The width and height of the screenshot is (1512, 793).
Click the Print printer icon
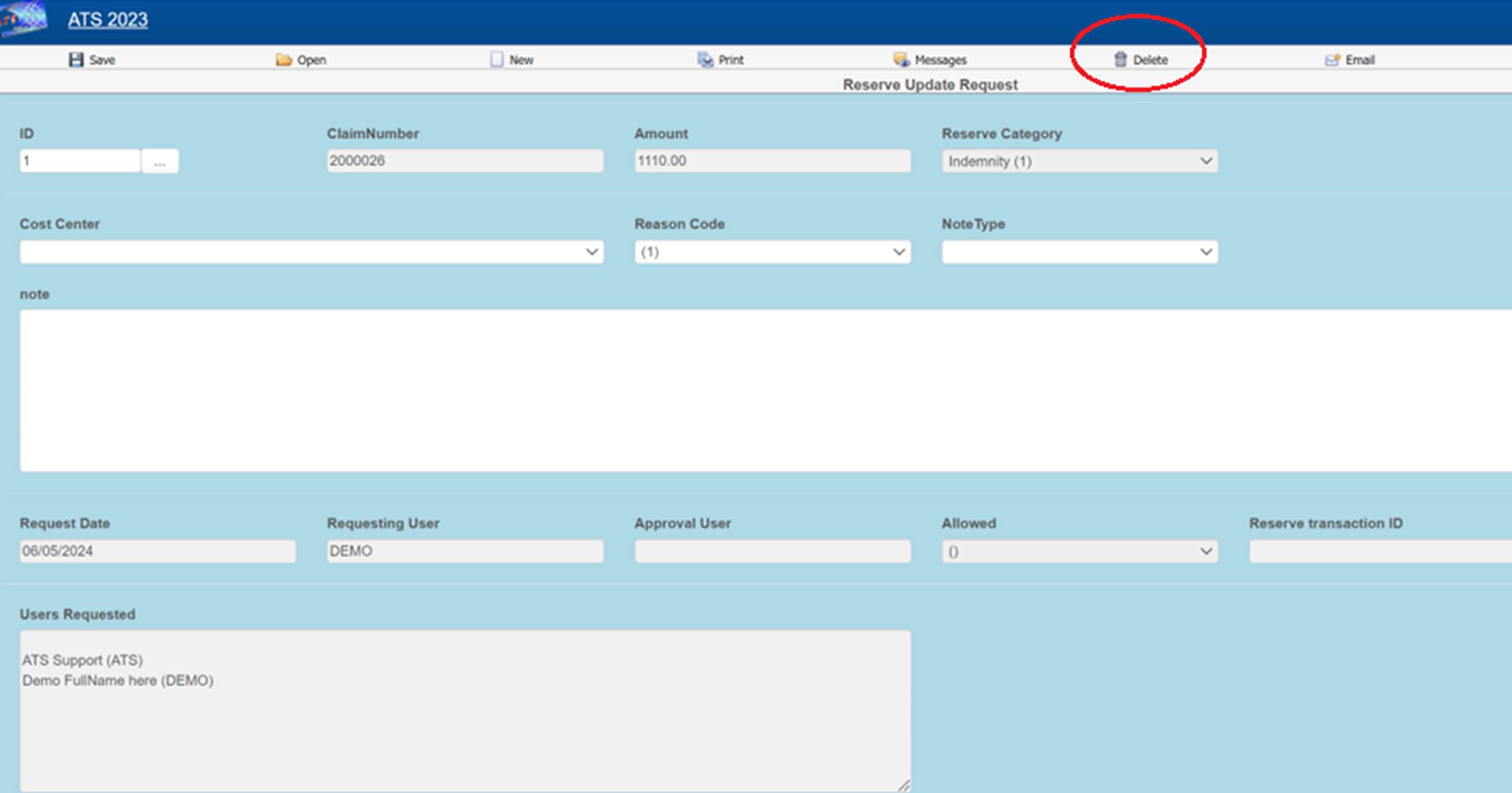coord(705,60)
